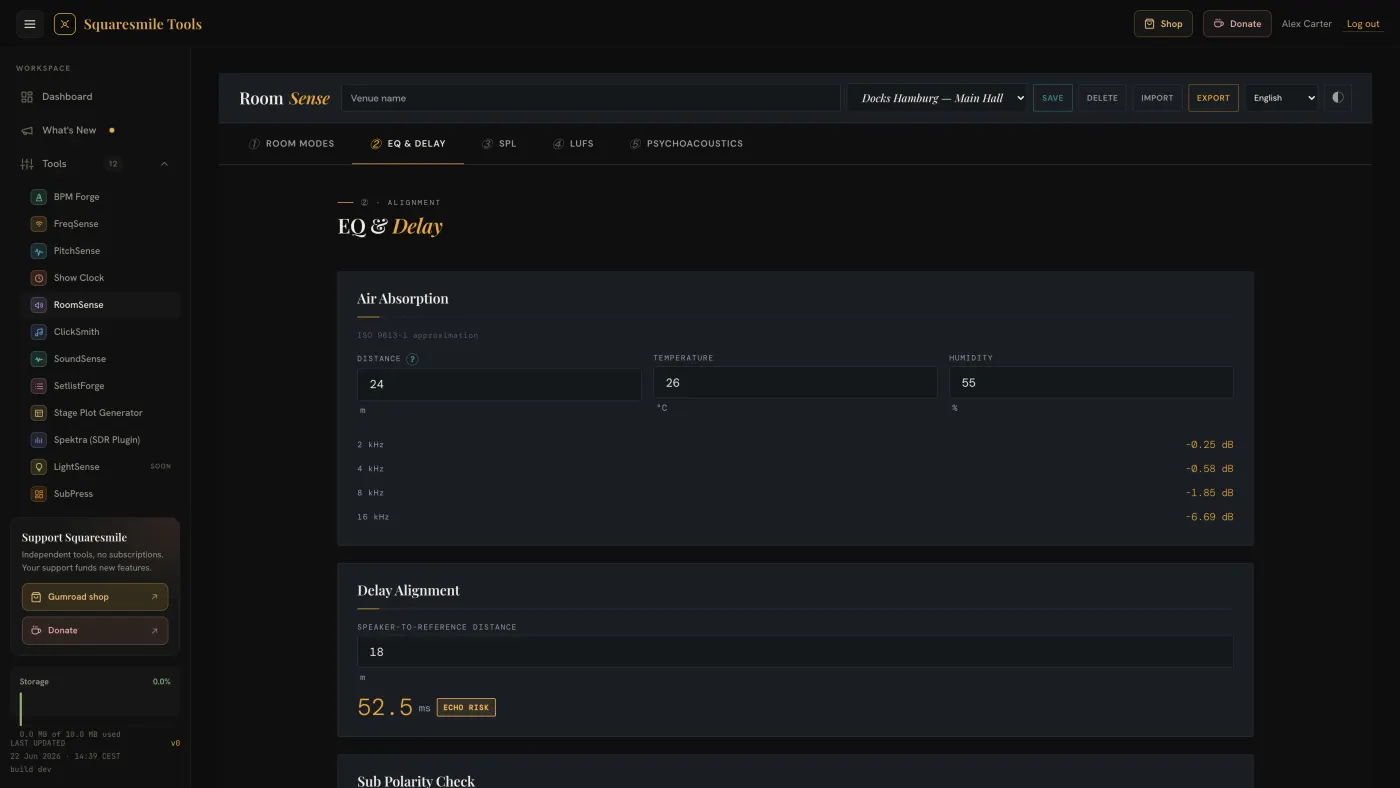The width and height of the screenshot is (1400, 788).
Task: Open ClickSmith via its note icon
Action: pos(39,332)
